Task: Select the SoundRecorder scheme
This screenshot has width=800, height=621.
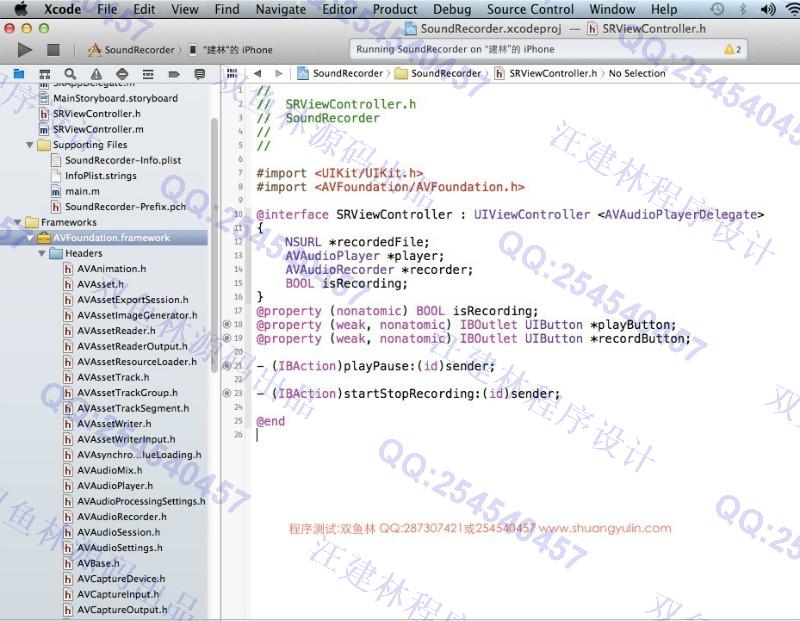Action: (x=132, y=49)
